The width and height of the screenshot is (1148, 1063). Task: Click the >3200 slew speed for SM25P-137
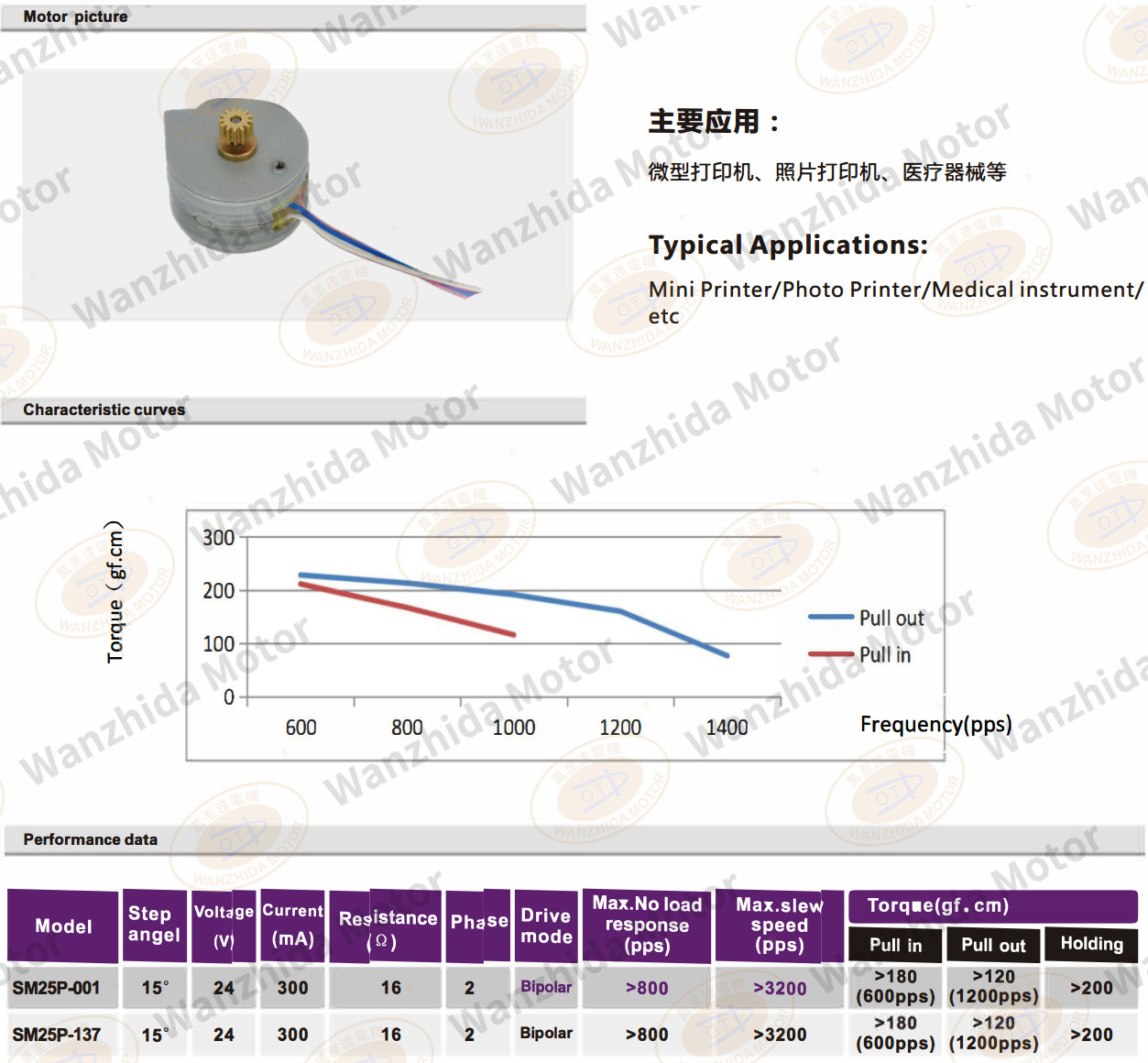[780, 1035]
